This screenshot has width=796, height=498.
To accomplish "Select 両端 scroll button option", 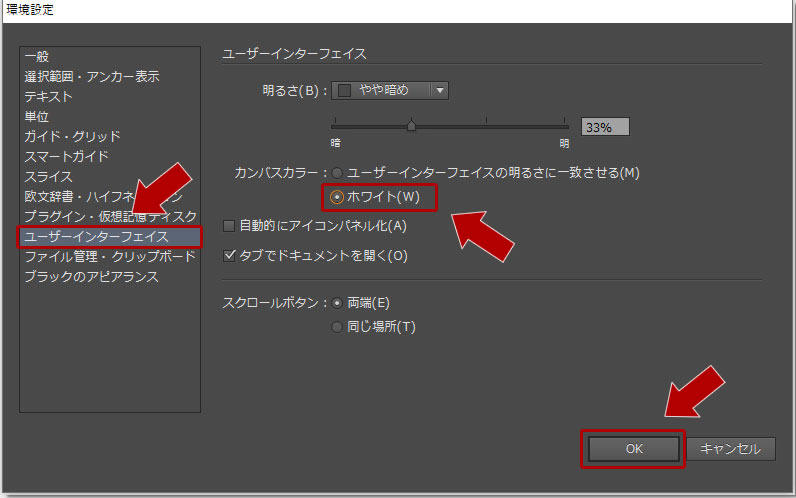I will tap(337, 303).
